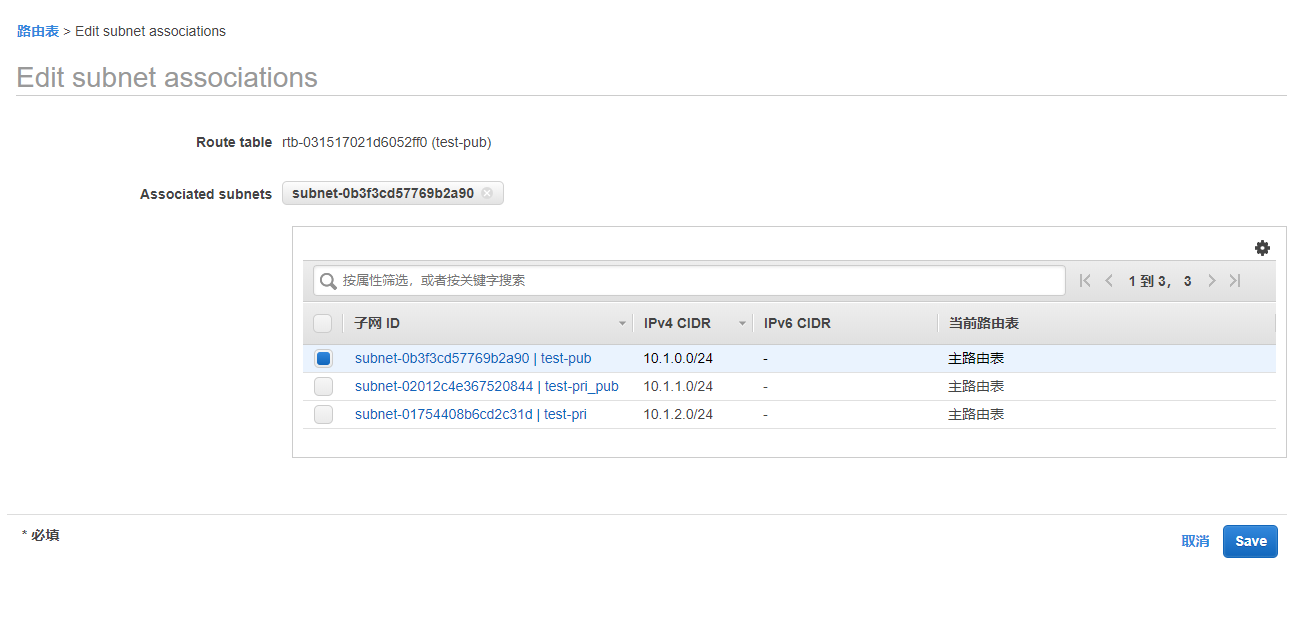Click 主路由表 in the test-pri_pub row

(x=976, y=386)
